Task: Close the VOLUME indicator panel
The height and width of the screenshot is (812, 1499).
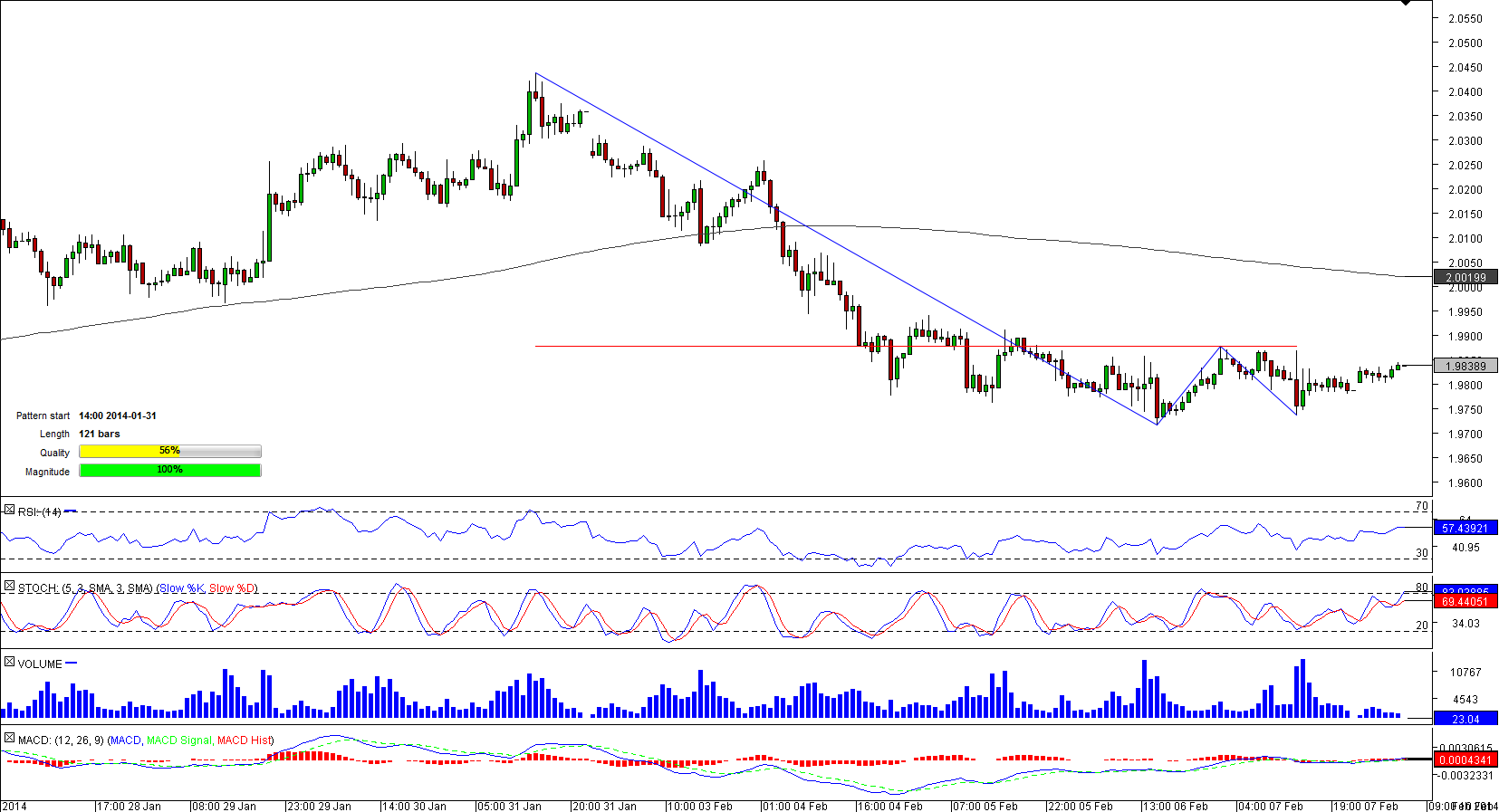Action: pyautogui.click(x=9, y=663)
